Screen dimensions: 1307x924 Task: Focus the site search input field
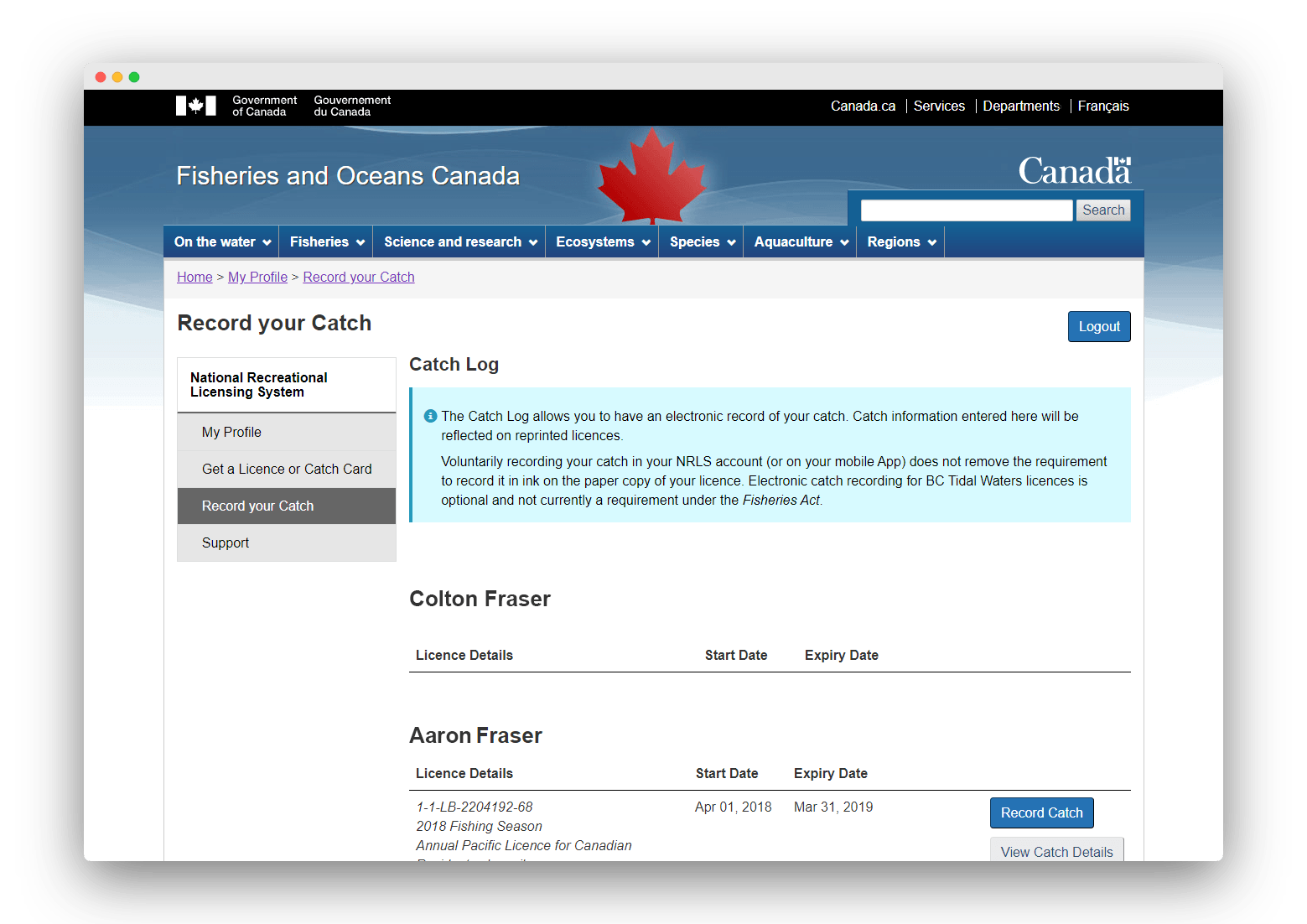(967, 210)
